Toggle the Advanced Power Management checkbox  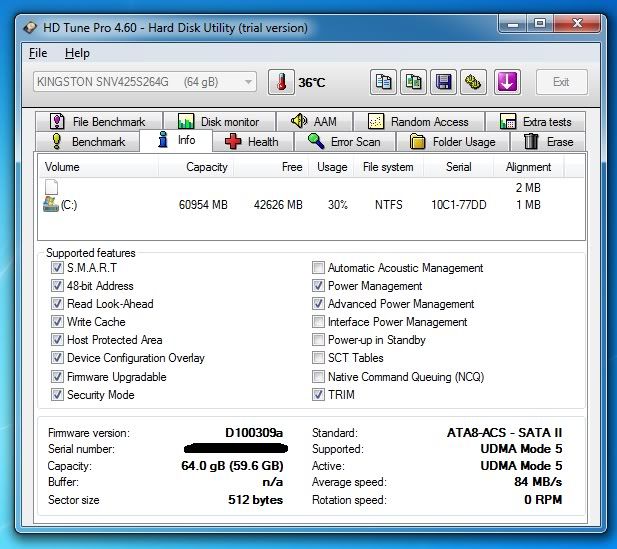pos(318,304)
